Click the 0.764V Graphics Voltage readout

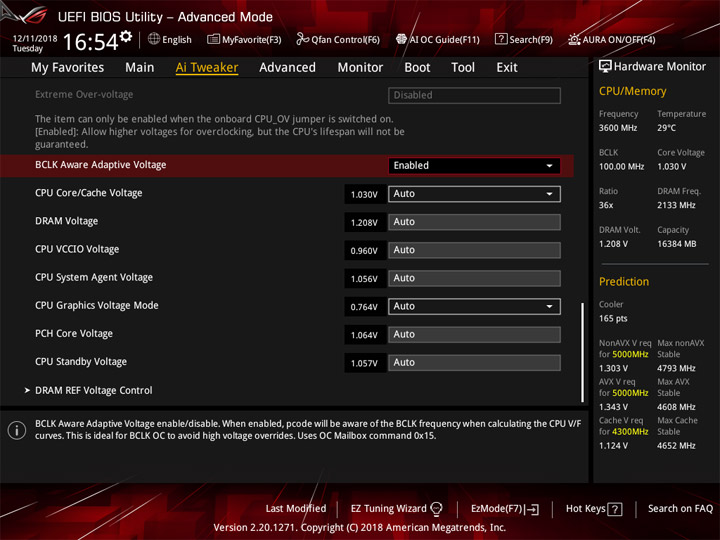pyautogui.click(x=364, y=307)
